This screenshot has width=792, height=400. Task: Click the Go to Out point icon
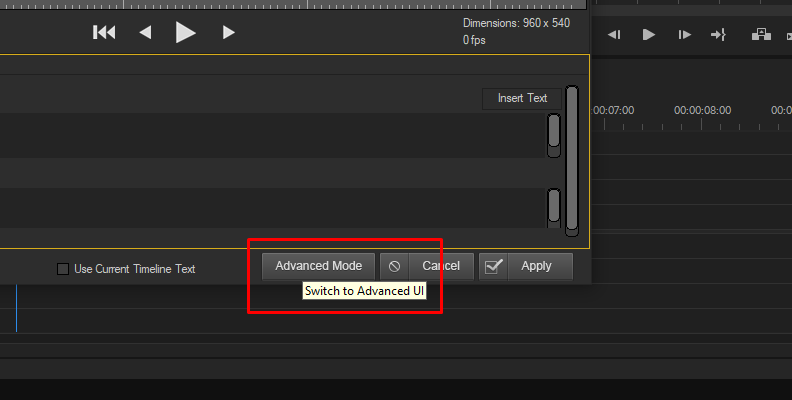pos(718,34)
